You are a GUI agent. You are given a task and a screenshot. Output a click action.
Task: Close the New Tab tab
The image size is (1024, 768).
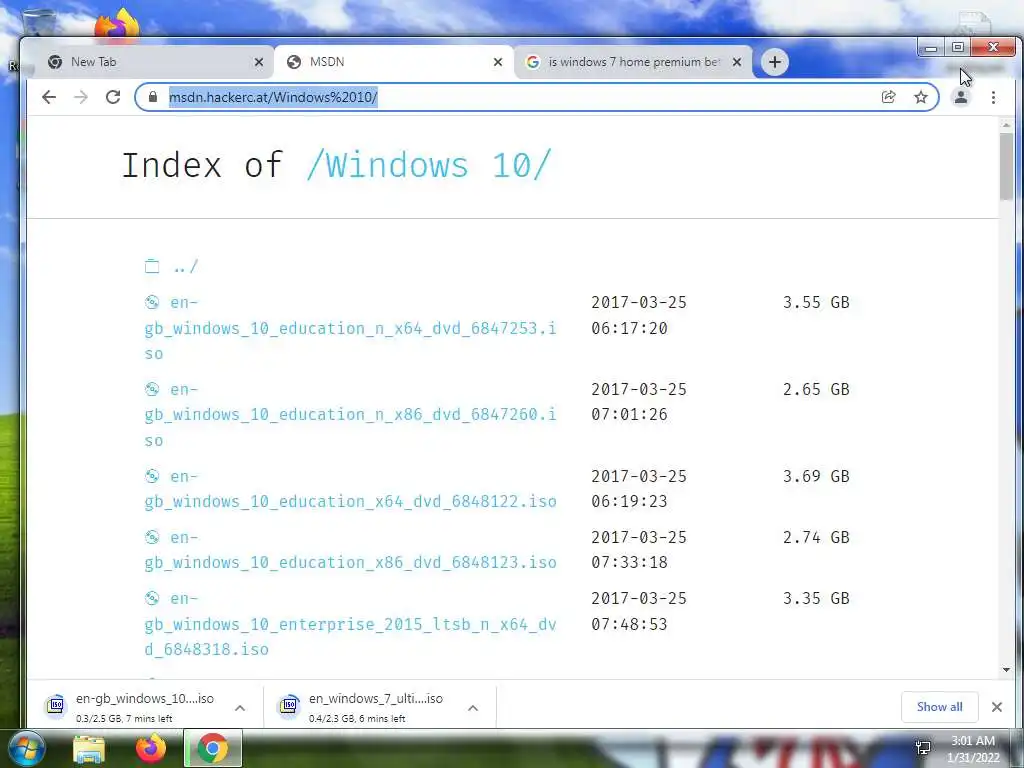259,62
